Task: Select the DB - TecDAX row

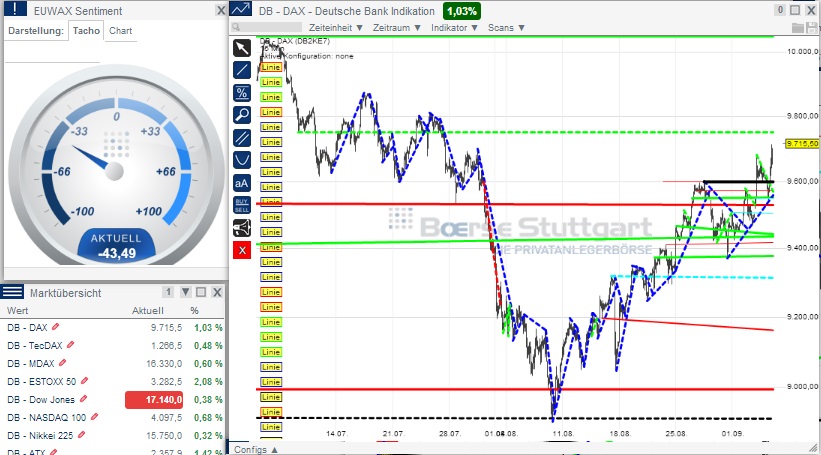Action: coord(113,346)
